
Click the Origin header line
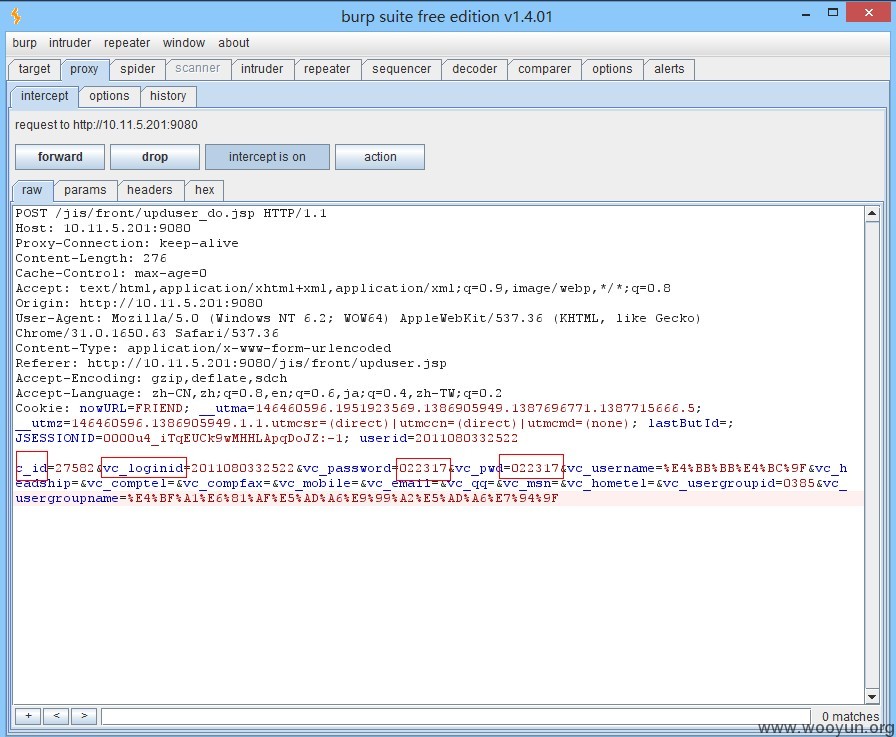(139, 303)
